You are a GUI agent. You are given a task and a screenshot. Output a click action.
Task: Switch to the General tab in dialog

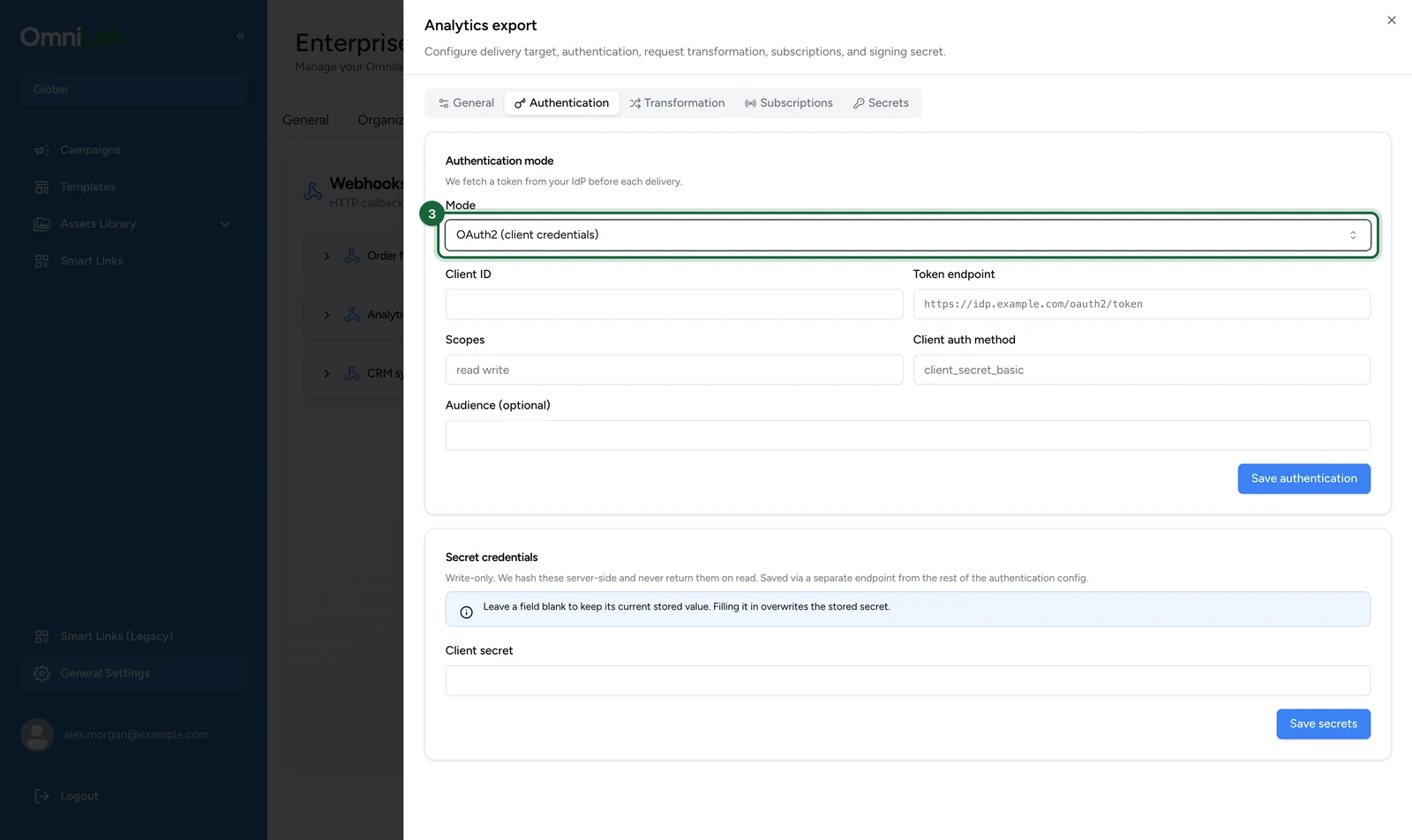pyautogui.click(x=466, y=103)
